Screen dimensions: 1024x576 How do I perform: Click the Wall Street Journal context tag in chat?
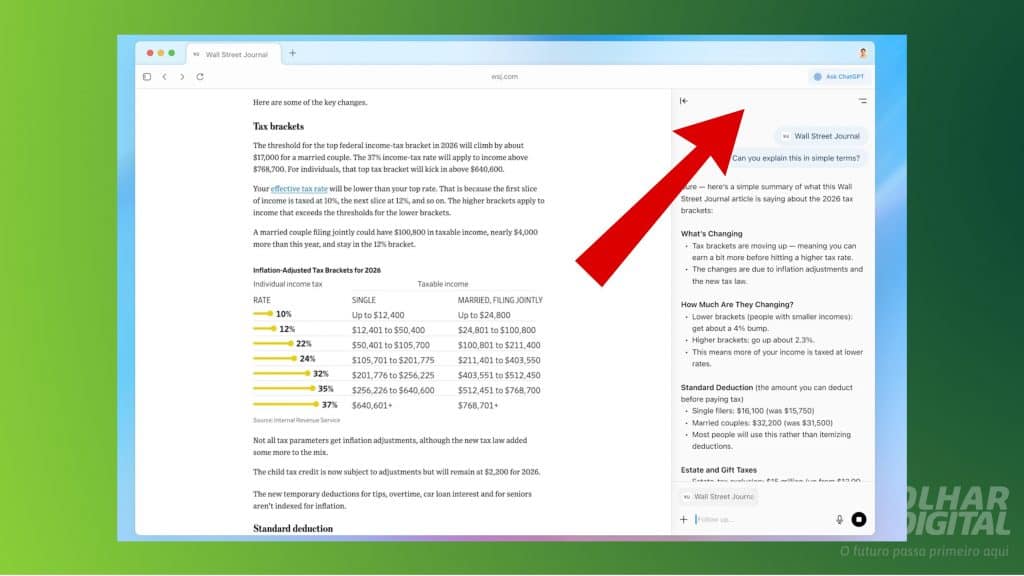click(x=821, y=136)
